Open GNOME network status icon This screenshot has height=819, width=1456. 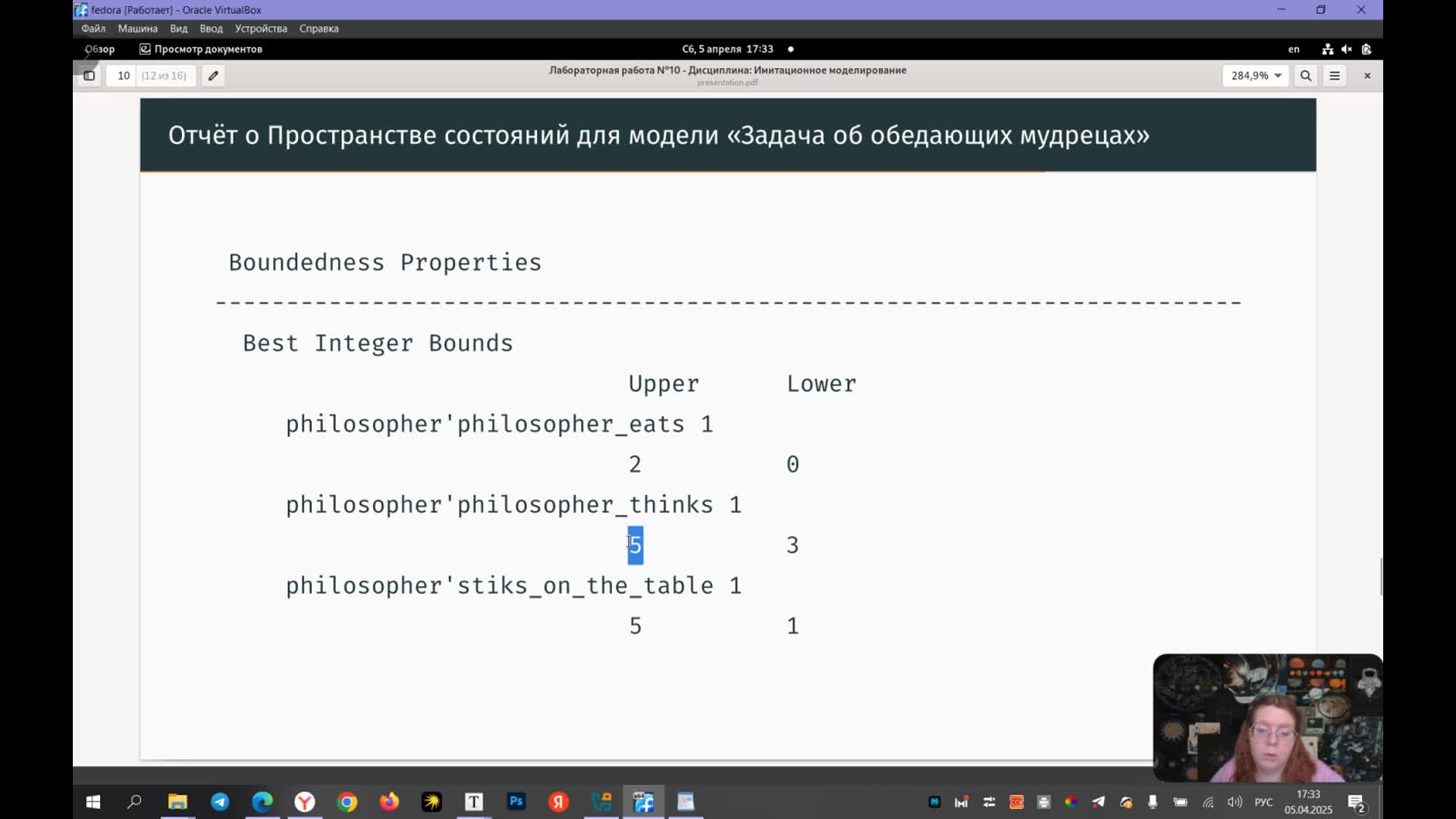[1328, 49]
